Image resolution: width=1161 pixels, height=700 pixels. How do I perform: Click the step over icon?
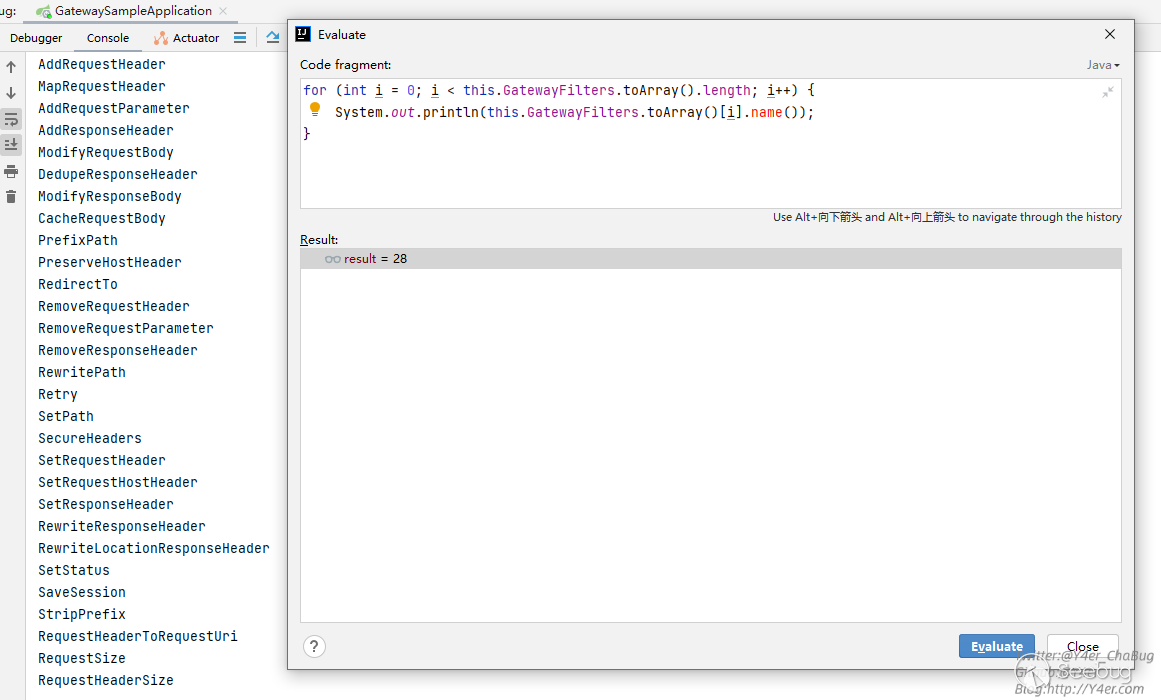272,38
